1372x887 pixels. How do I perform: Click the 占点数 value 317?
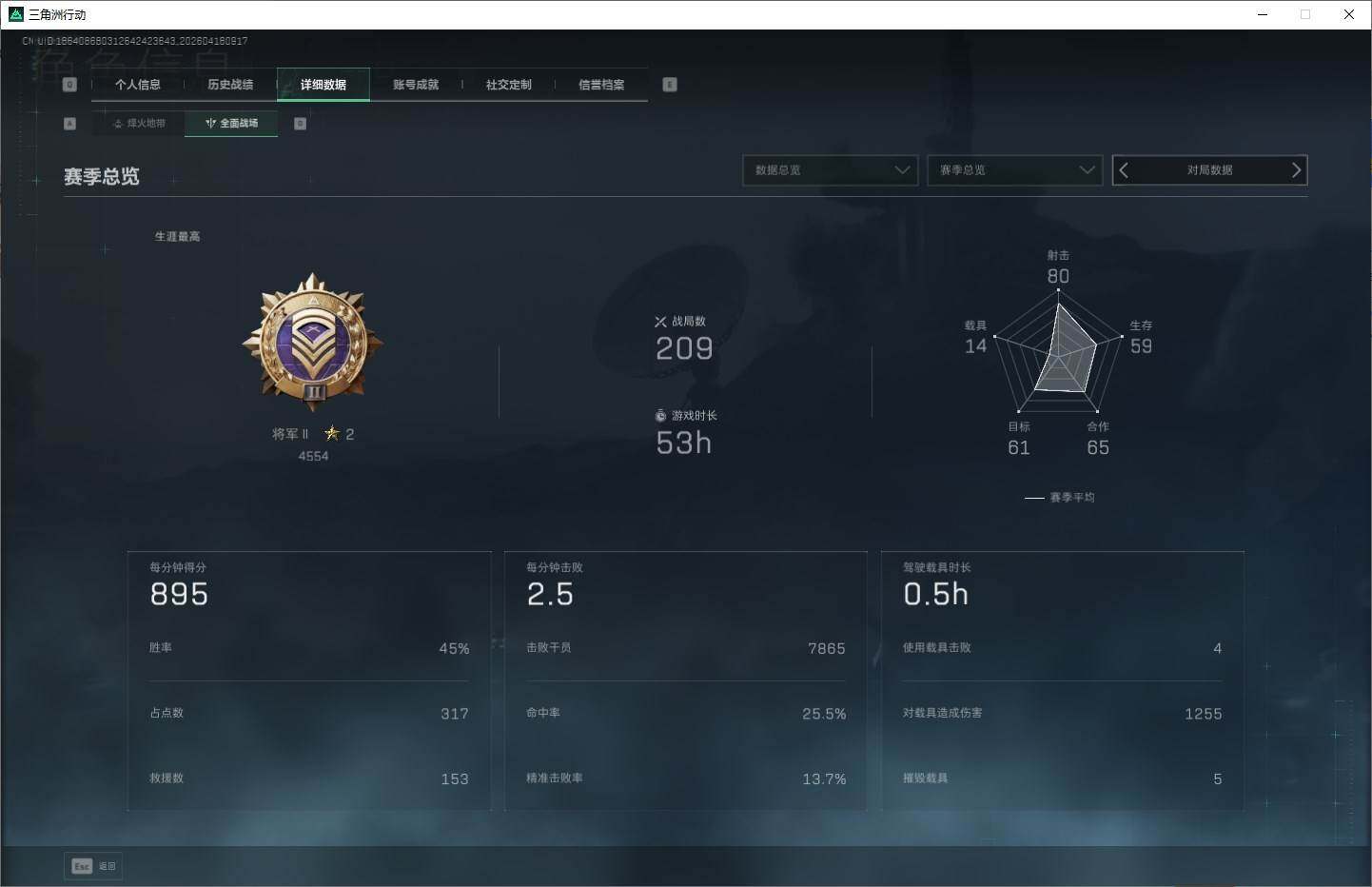click(455, 714)
